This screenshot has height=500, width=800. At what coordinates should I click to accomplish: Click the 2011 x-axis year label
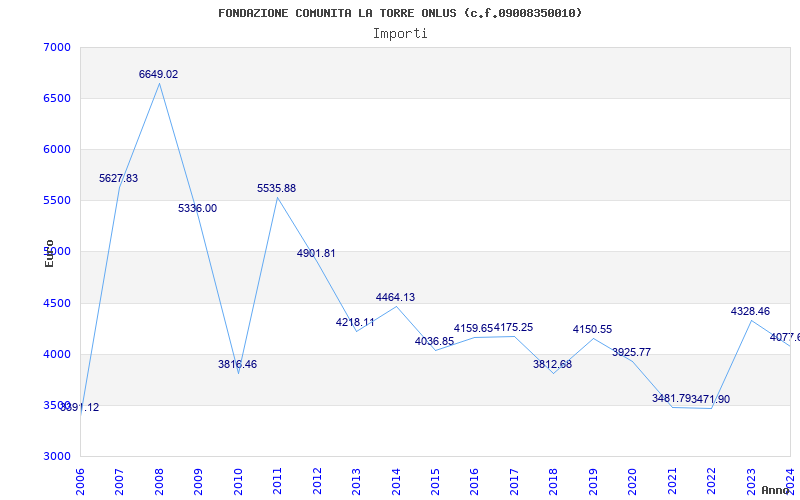(x=277, y=481)
